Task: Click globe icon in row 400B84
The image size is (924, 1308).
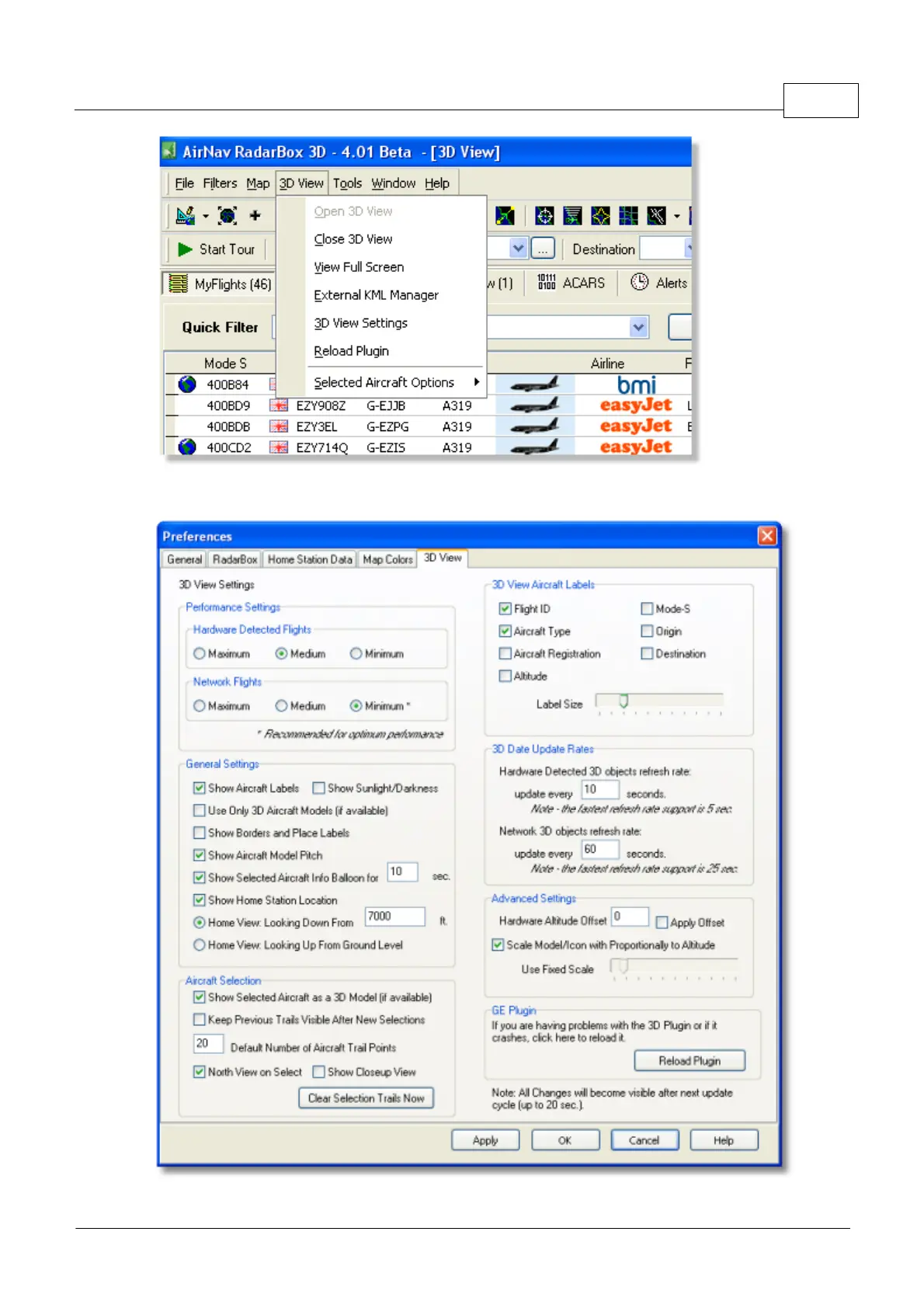Action: [187, 384]
